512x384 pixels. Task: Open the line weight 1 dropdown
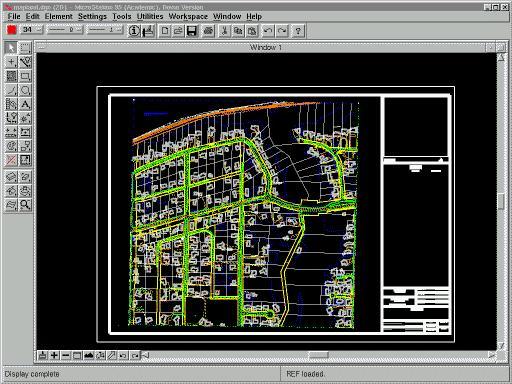click(x=105, y=30)
